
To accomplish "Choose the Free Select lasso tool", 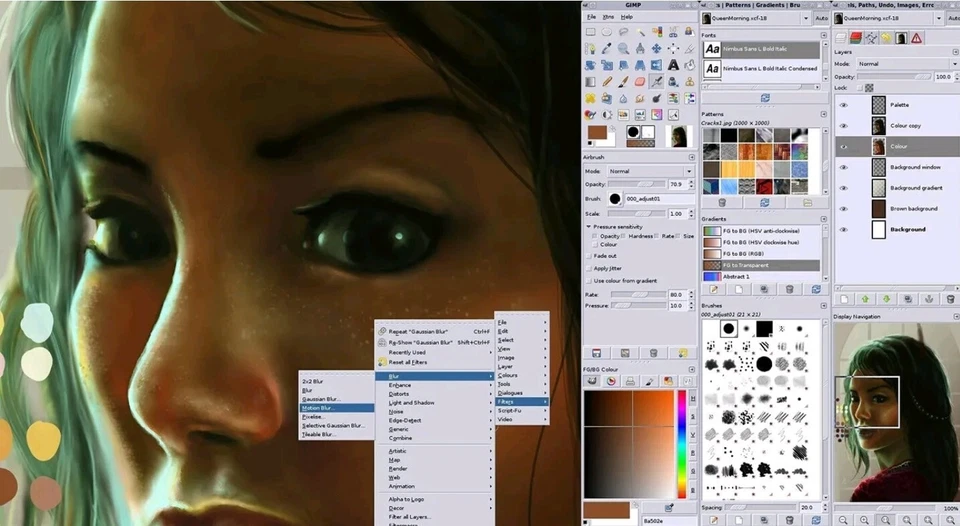I will point(624,32).
